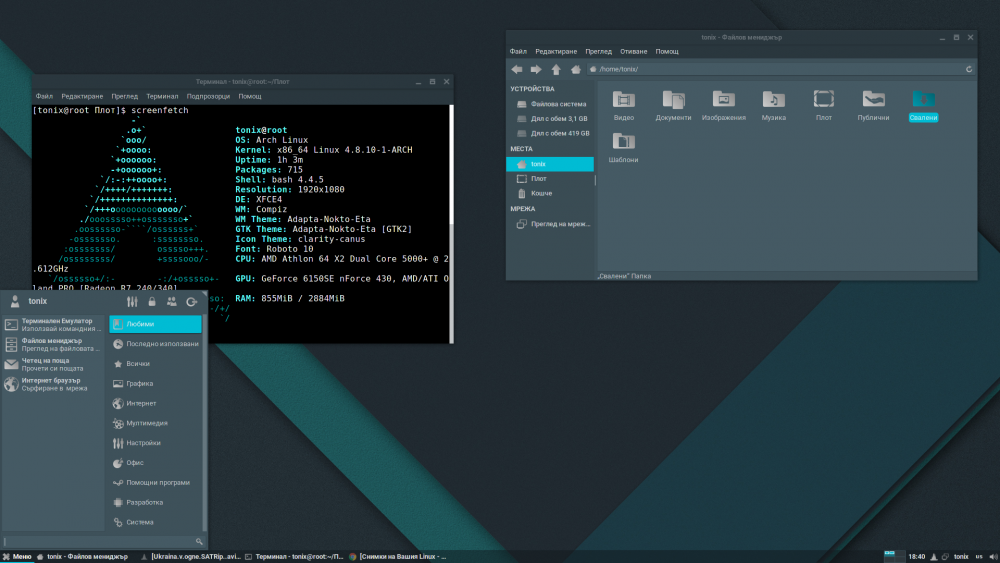Open terminal Подпрозорци menu
Viewport: 1000px width, 563px height.
[x=208, y=96]
